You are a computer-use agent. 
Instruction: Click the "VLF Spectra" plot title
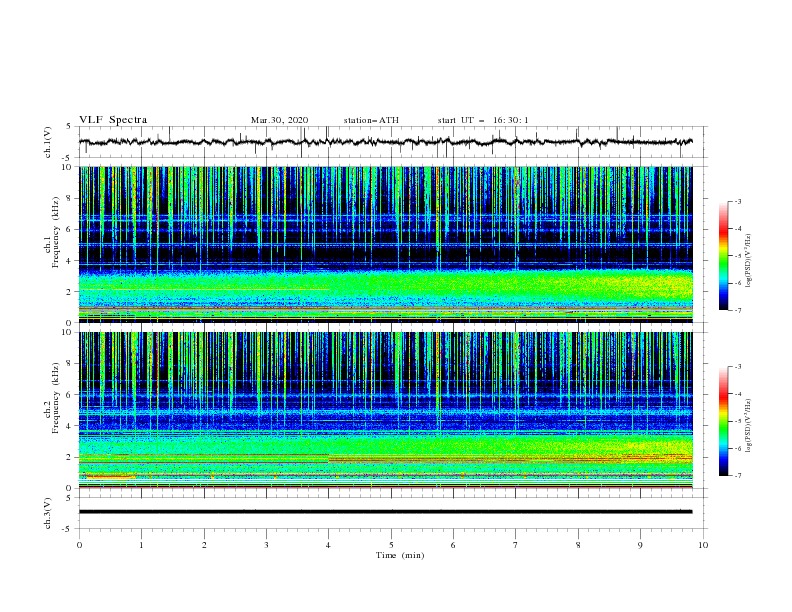pyautogui.click(x=113, y=120)
